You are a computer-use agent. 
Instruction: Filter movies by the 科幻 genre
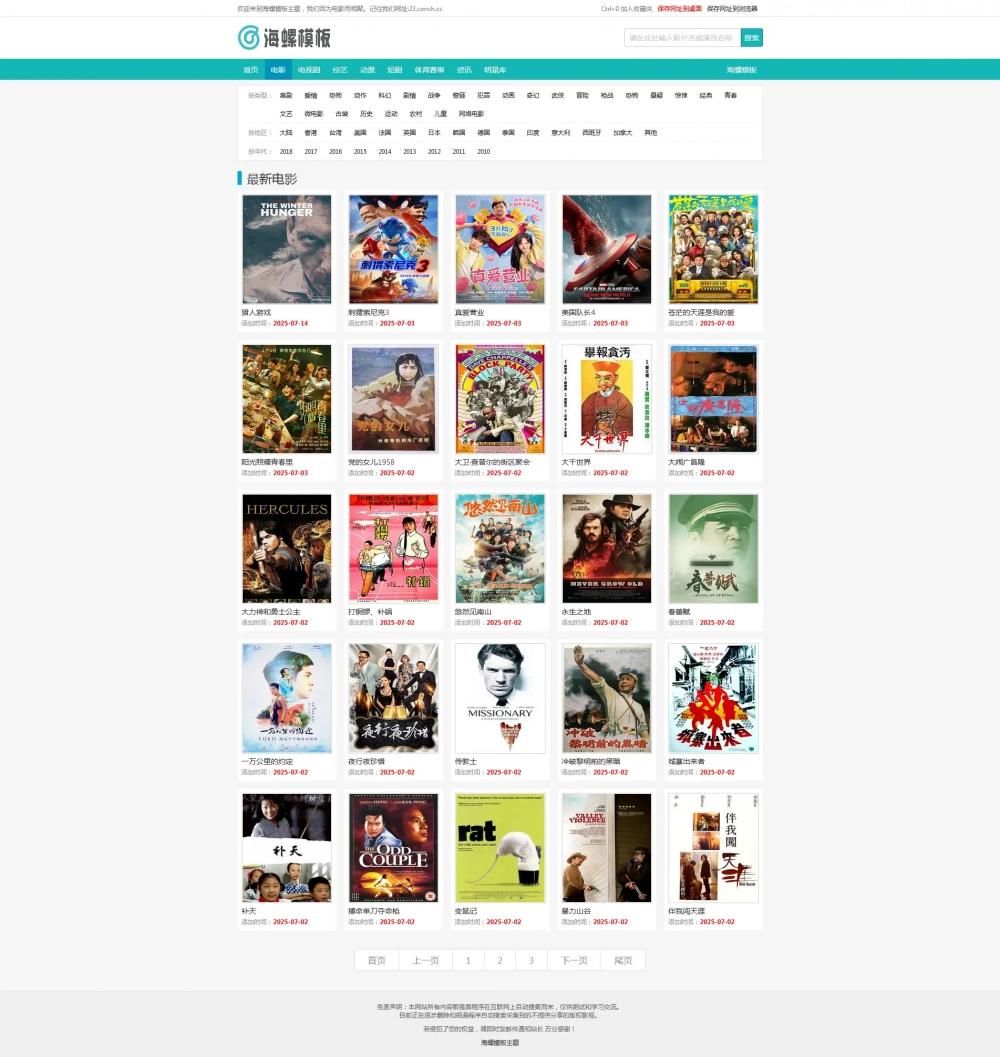pos(384,96)
